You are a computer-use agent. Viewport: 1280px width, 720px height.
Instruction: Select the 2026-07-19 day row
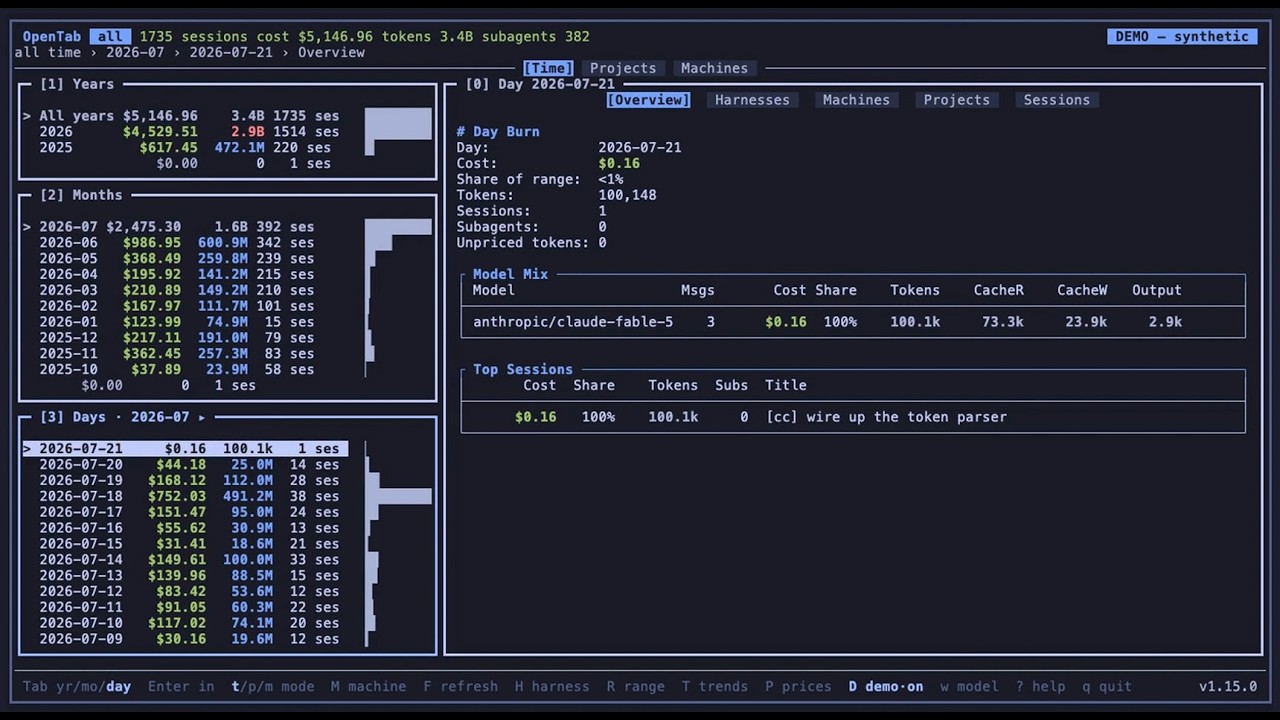point(185,481)
